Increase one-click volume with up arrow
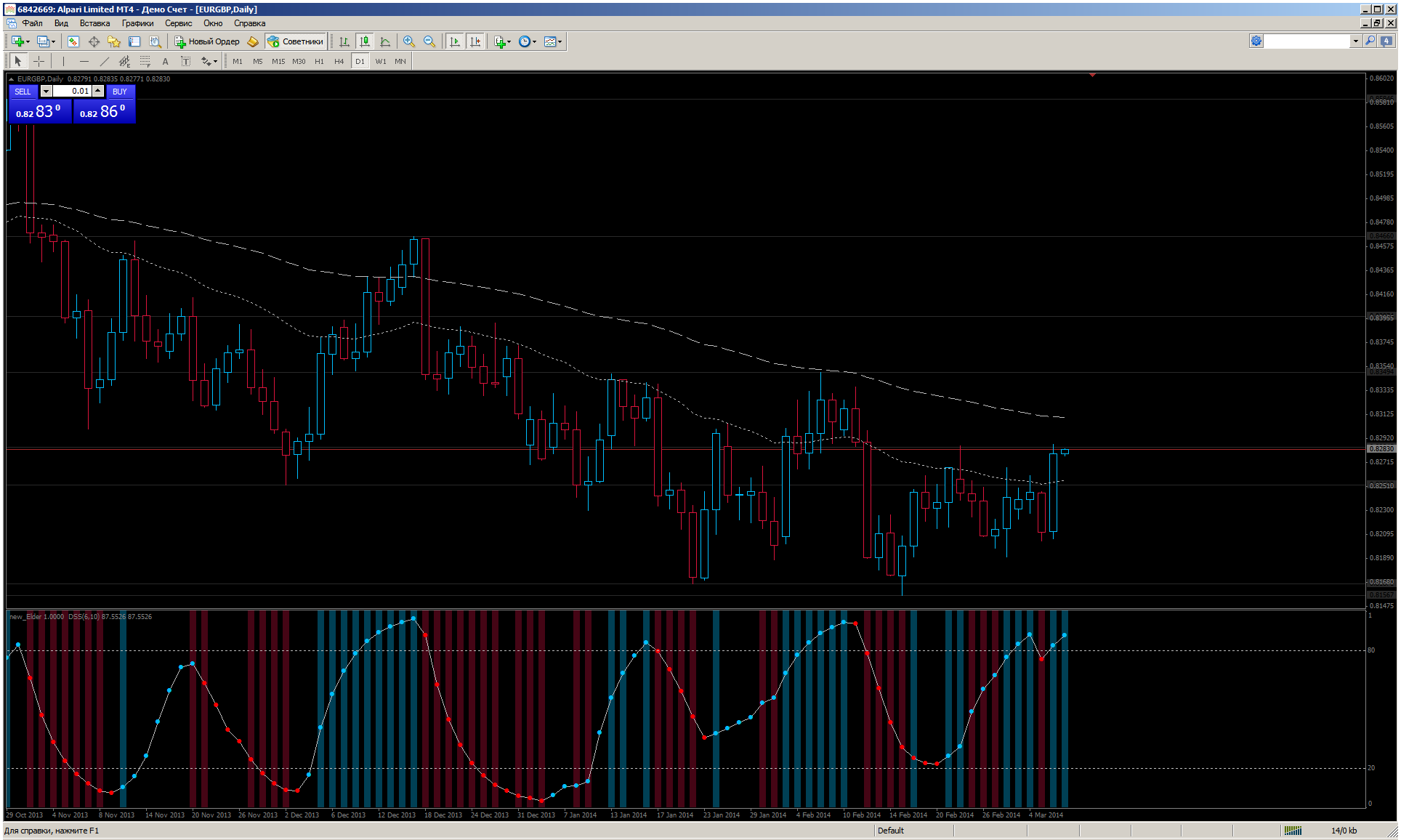This screenshot has width=1401, height=840. [98, 91]
